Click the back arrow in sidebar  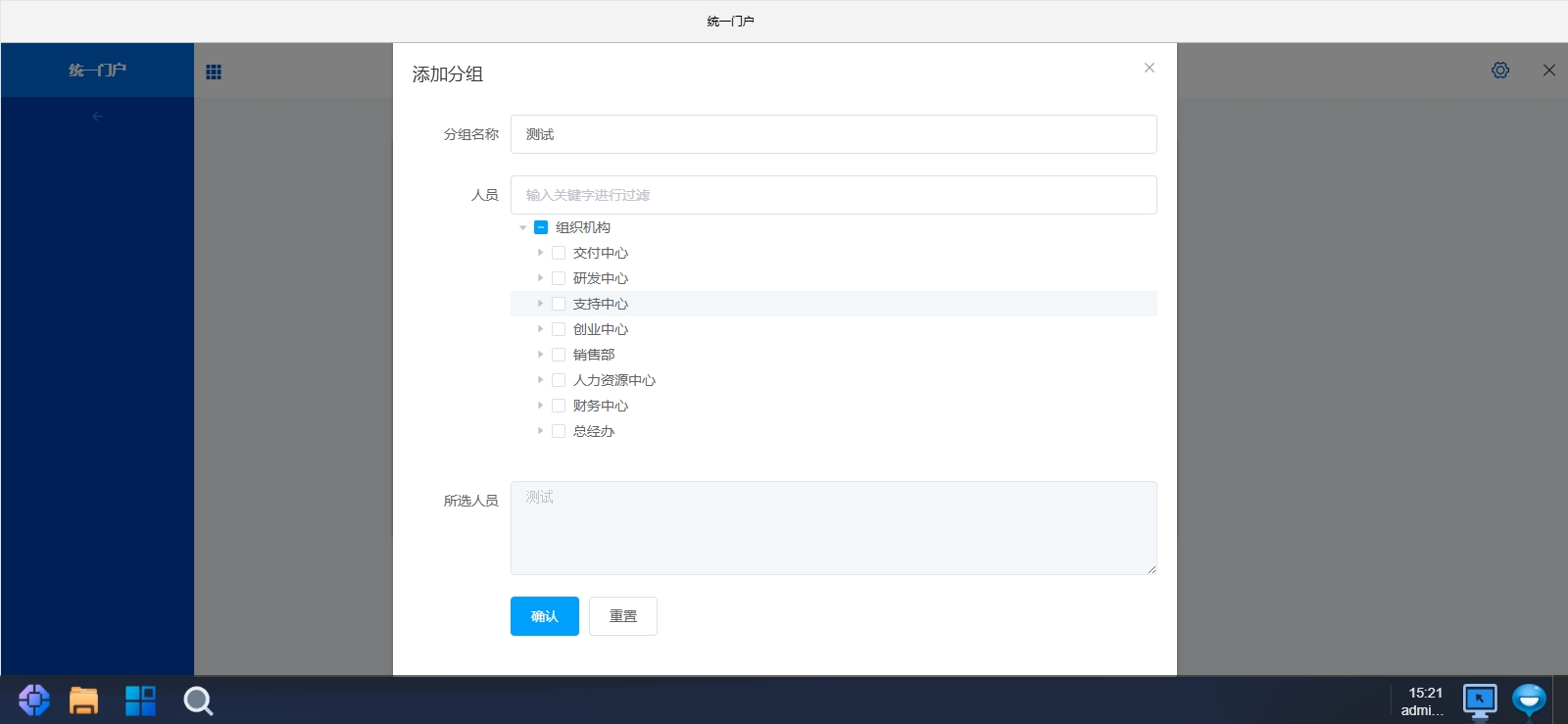coord(97,117)
